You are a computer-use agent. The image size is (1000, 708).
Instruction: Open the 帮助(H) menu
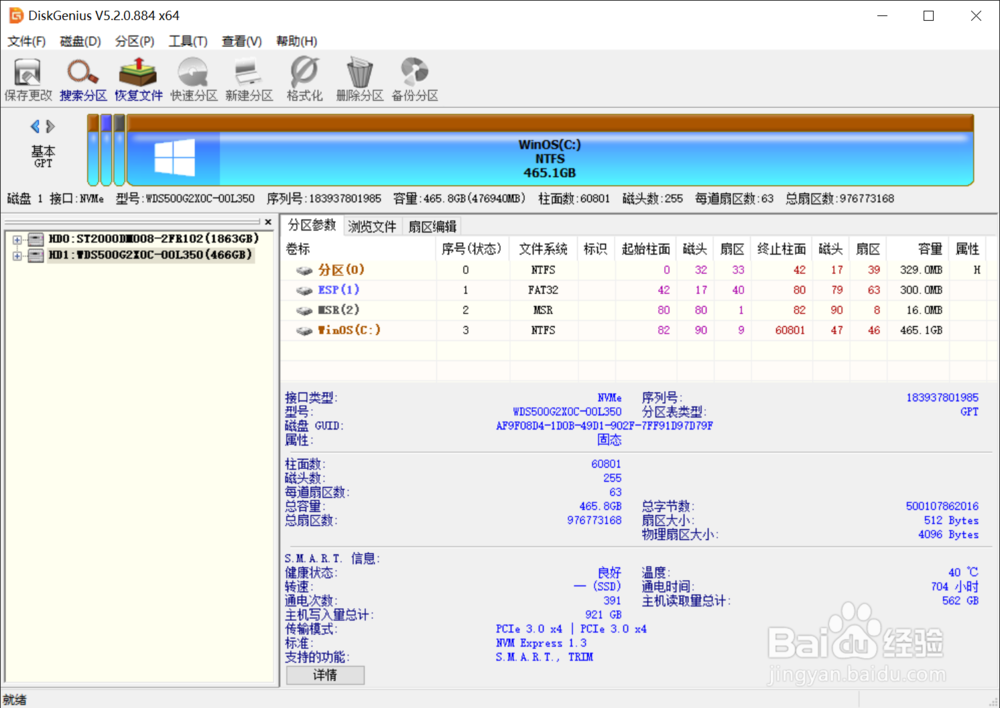[297, 41]
